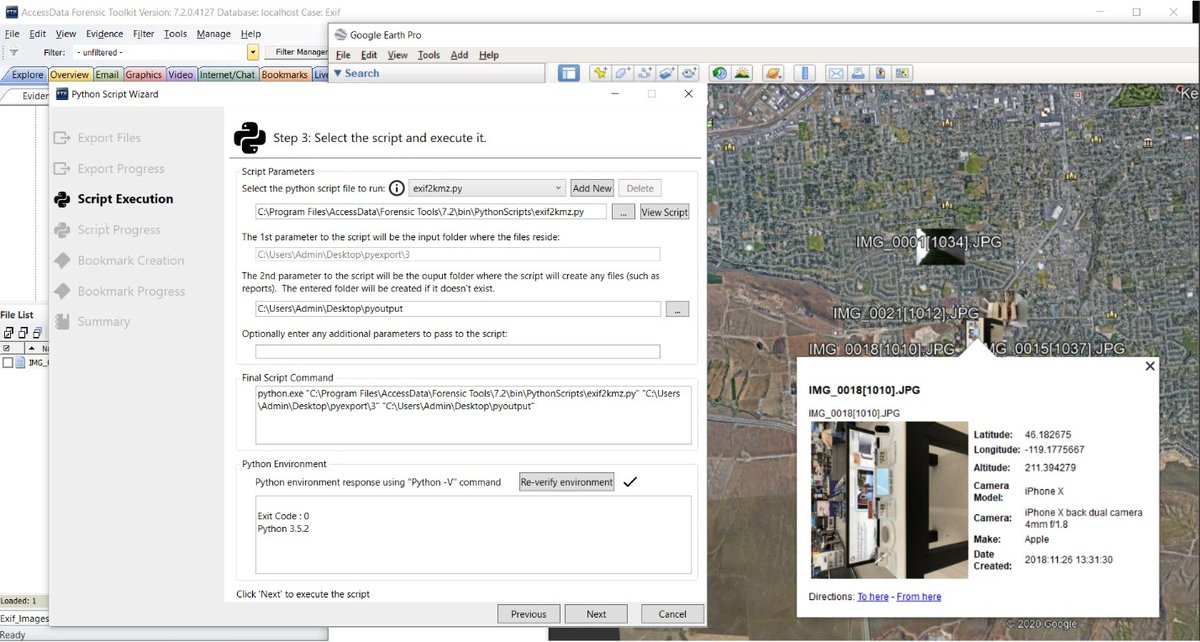Screen dimensions: 1200x642
Task: Open Google Earth File menu
Action: click(343, 55)
